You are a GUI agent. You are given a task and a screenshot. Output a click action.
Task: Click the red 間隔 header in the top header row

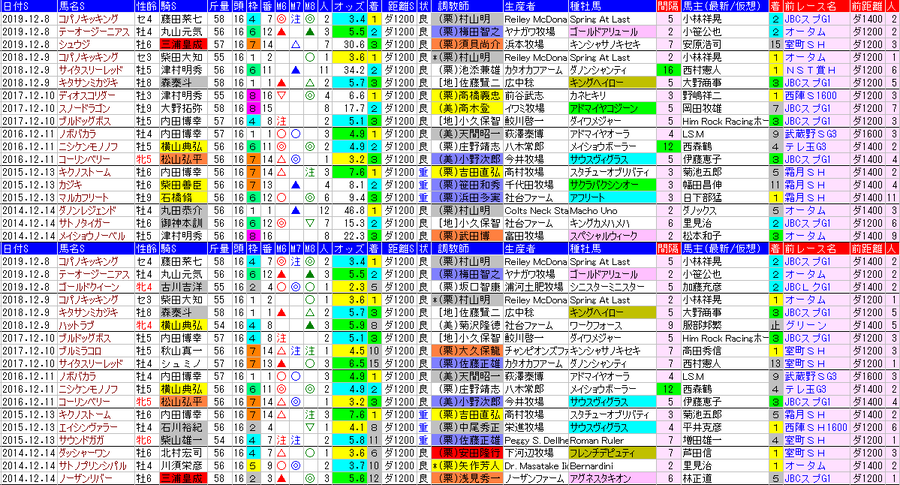[x=668, y=6]
